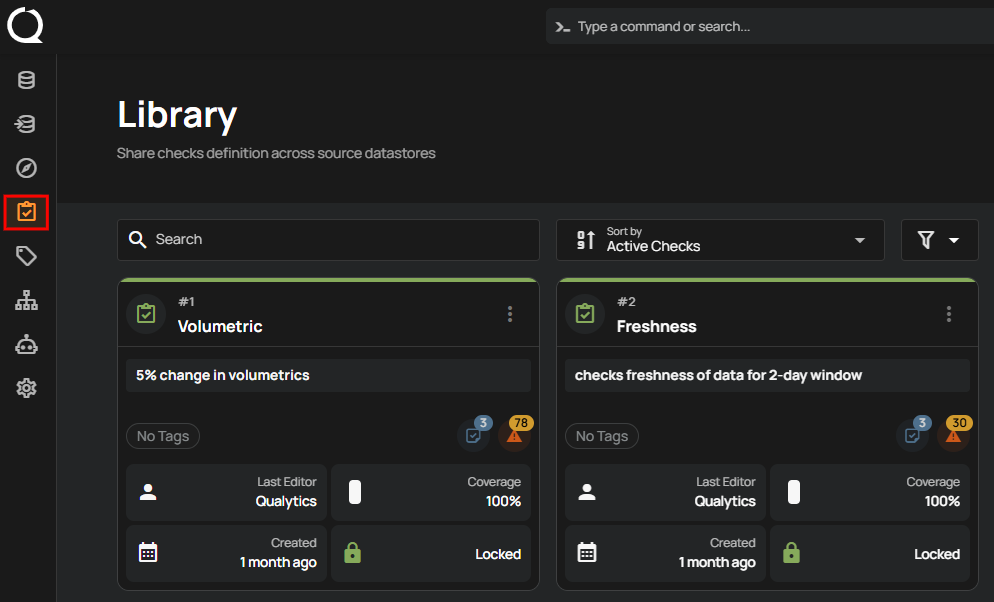The image size is (994, 602).
Task: Click the Volumetric anomalies badge showing 78
Action: [x=516, y=434]
